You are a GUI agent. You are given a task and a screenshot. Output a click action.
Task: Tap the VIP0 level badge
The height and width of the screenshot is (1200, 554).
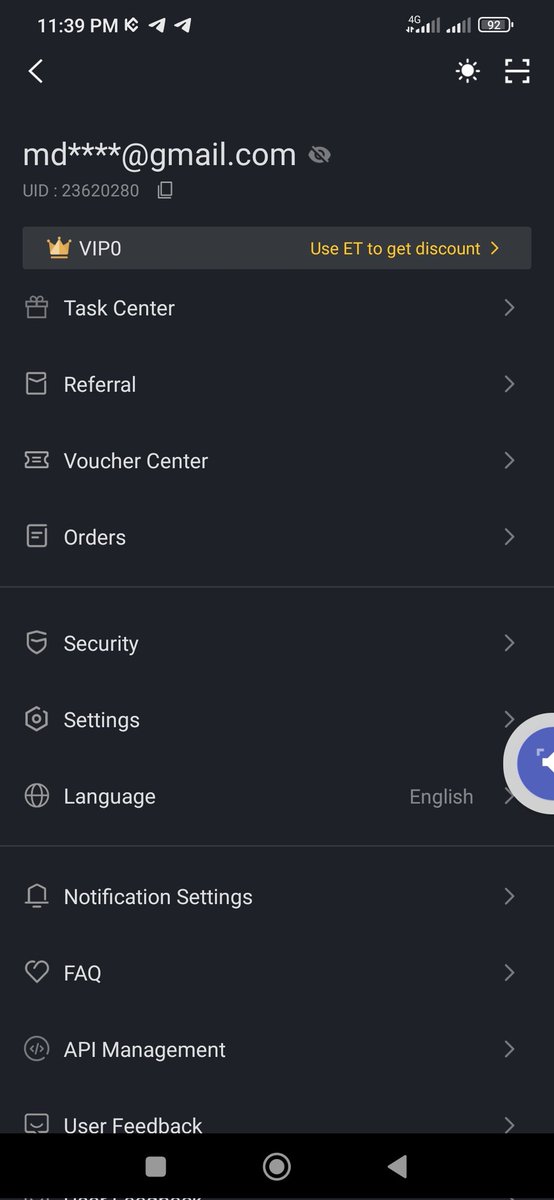(84, 248)
